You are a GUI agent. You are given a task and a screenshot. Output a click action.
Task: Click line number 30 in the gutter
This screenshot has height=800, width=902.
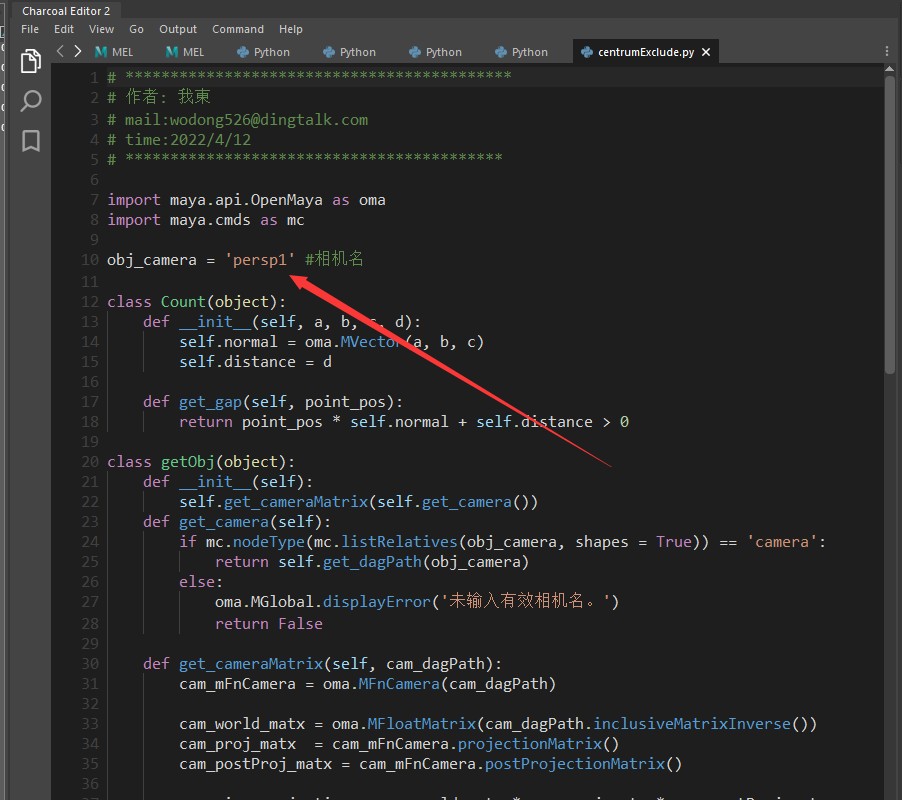tap(90, 664)
